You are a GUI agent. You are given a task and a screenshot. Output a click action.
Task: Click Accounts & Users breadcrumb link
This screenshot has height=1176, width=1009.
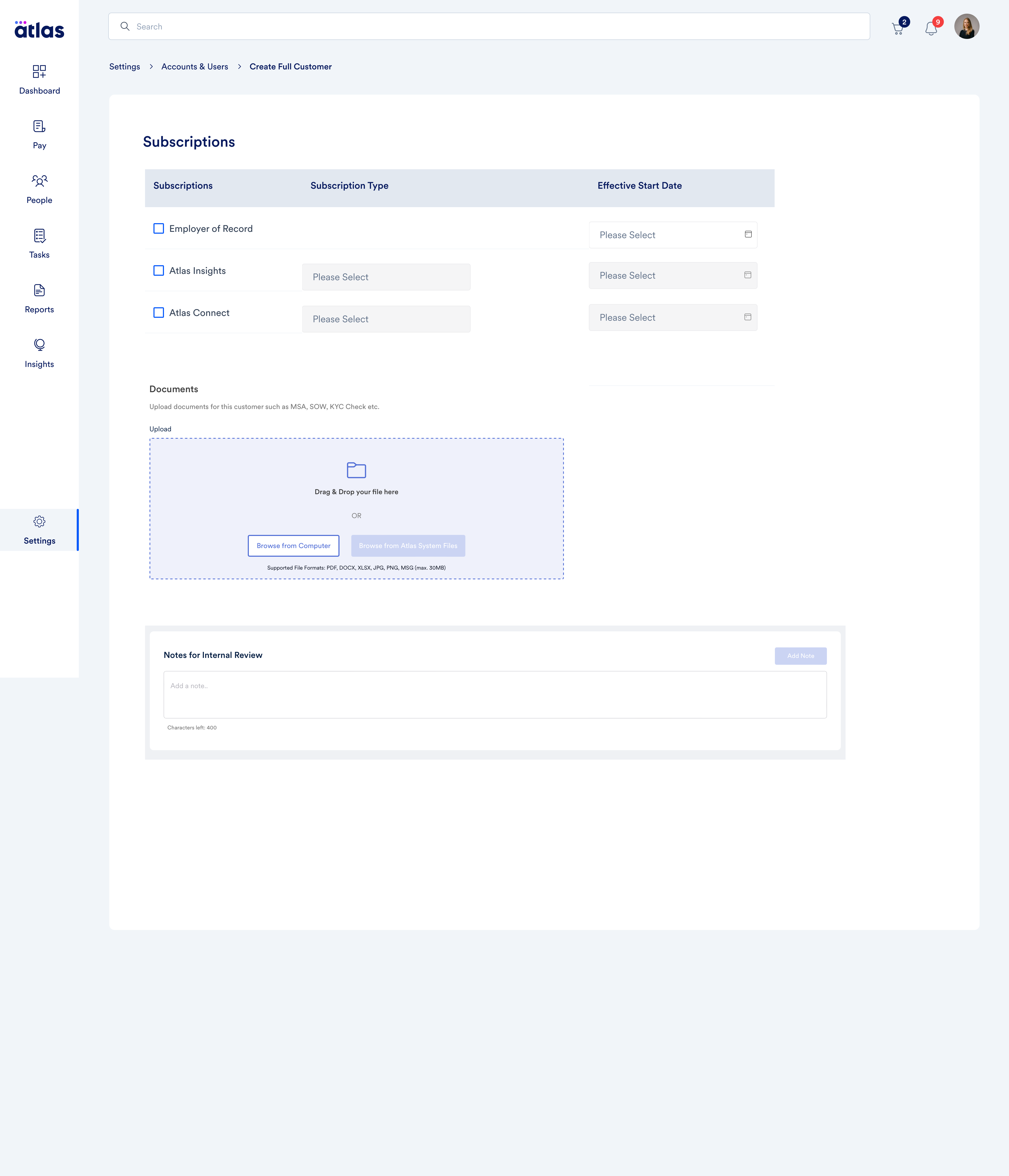point(195,67)
